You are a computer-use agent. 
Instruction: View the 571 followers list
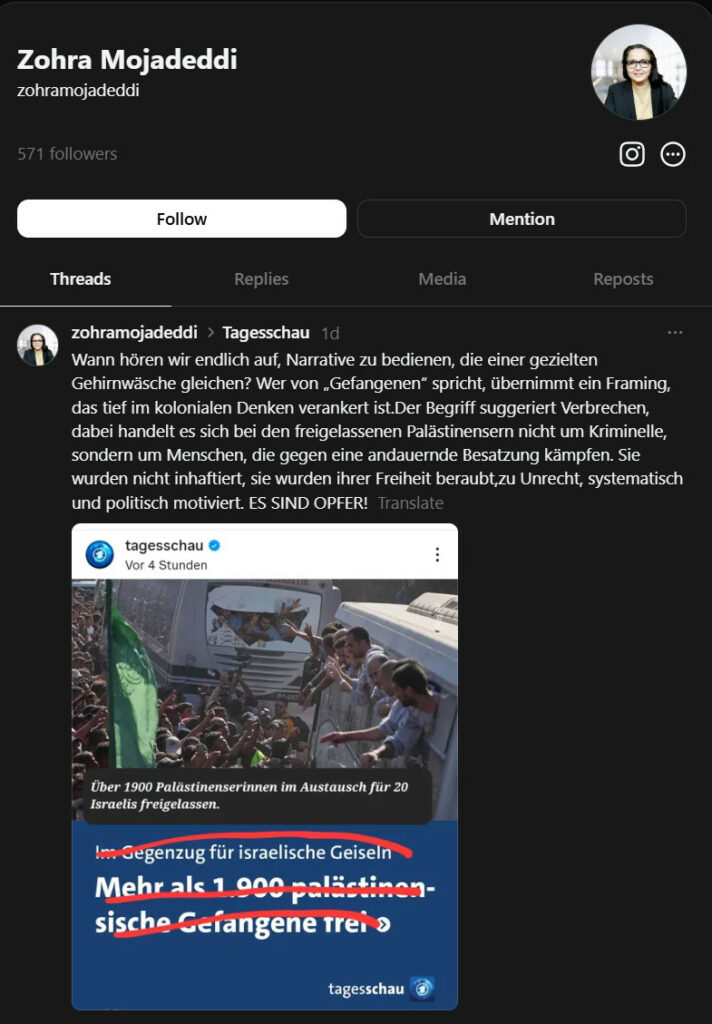click(67, 154)
